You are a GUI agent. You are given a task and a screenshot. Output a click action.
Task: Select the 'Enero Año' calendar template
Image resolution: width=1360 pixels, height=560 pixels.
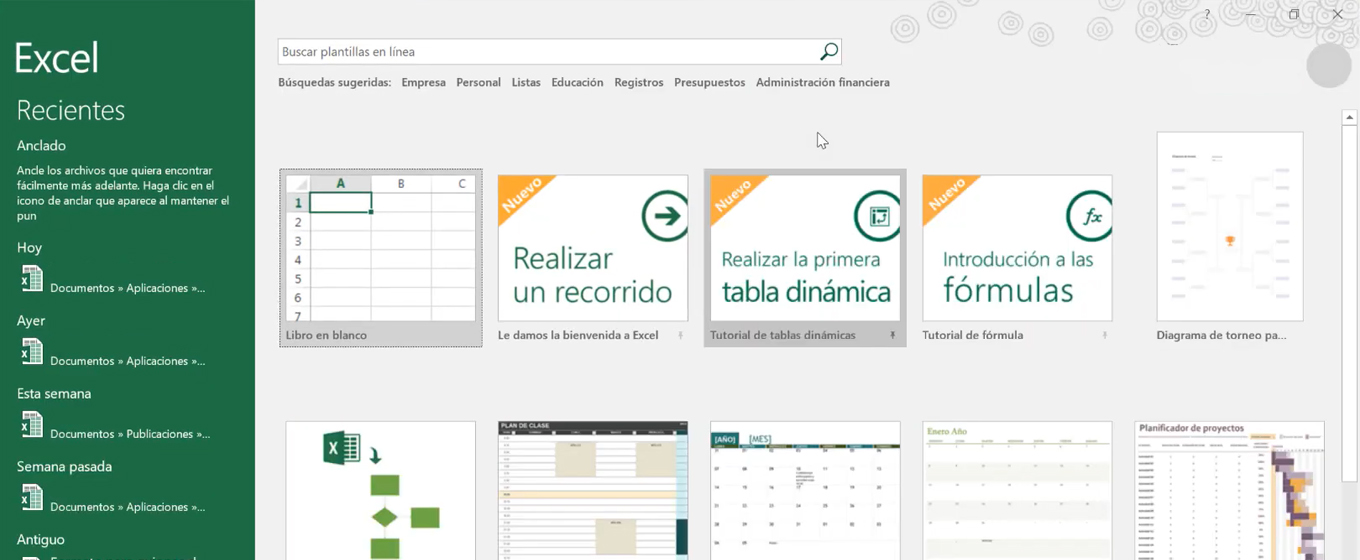1017,490
